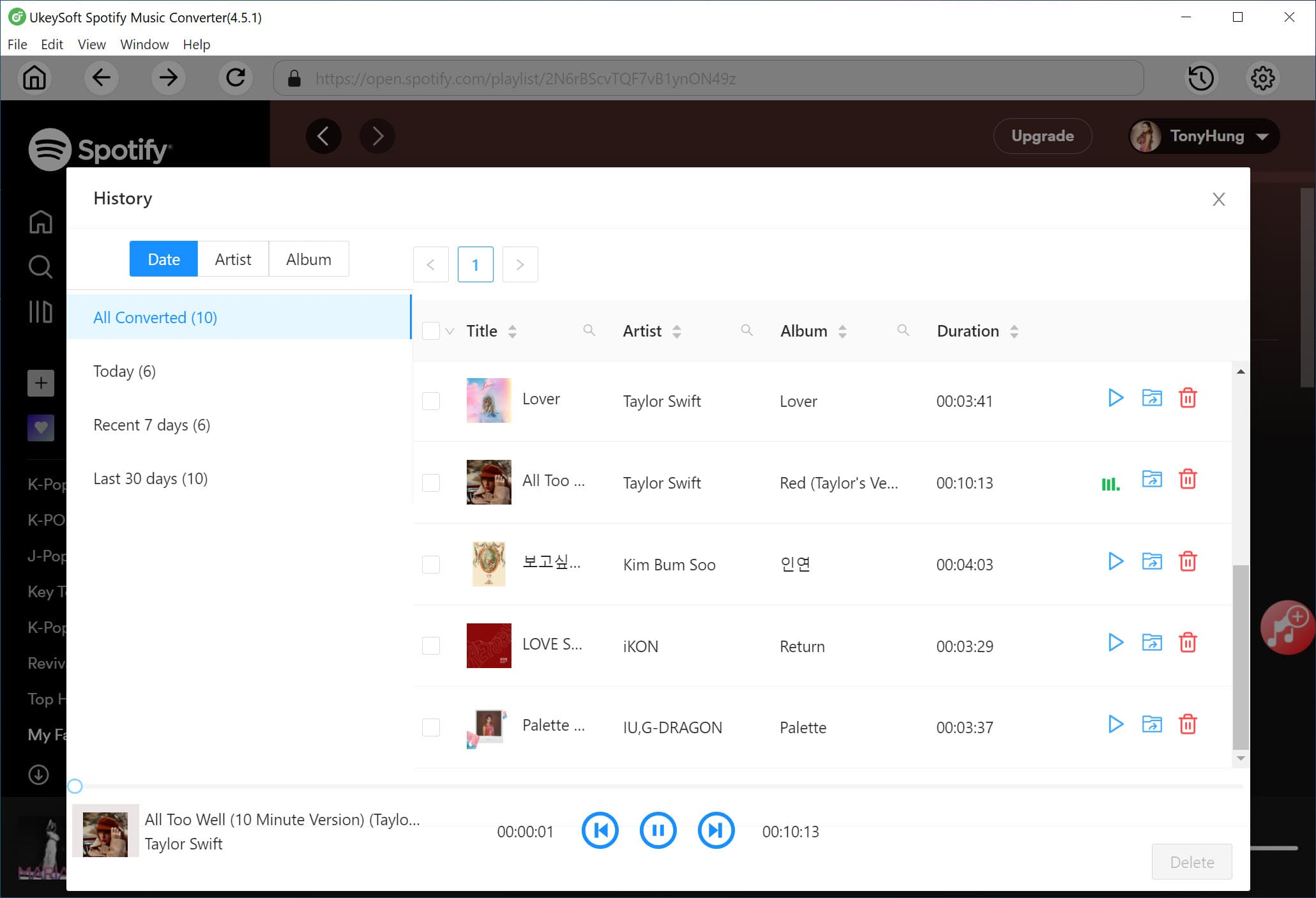Screen dimensions: 1316x898
Task: Click the play icon for LOVE S...
Action: [1115, 645]
